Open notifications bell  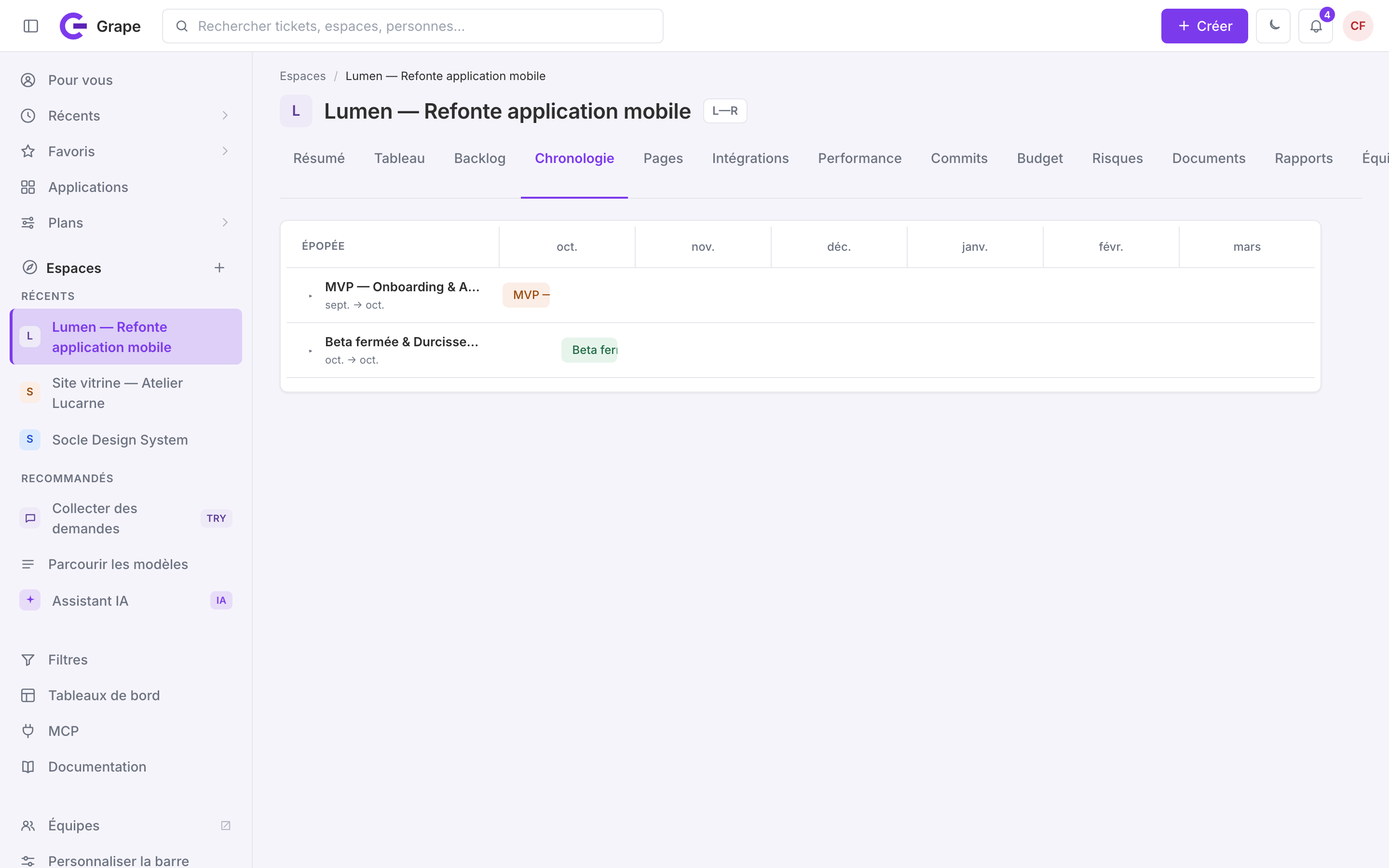[x=1316, y=26]
